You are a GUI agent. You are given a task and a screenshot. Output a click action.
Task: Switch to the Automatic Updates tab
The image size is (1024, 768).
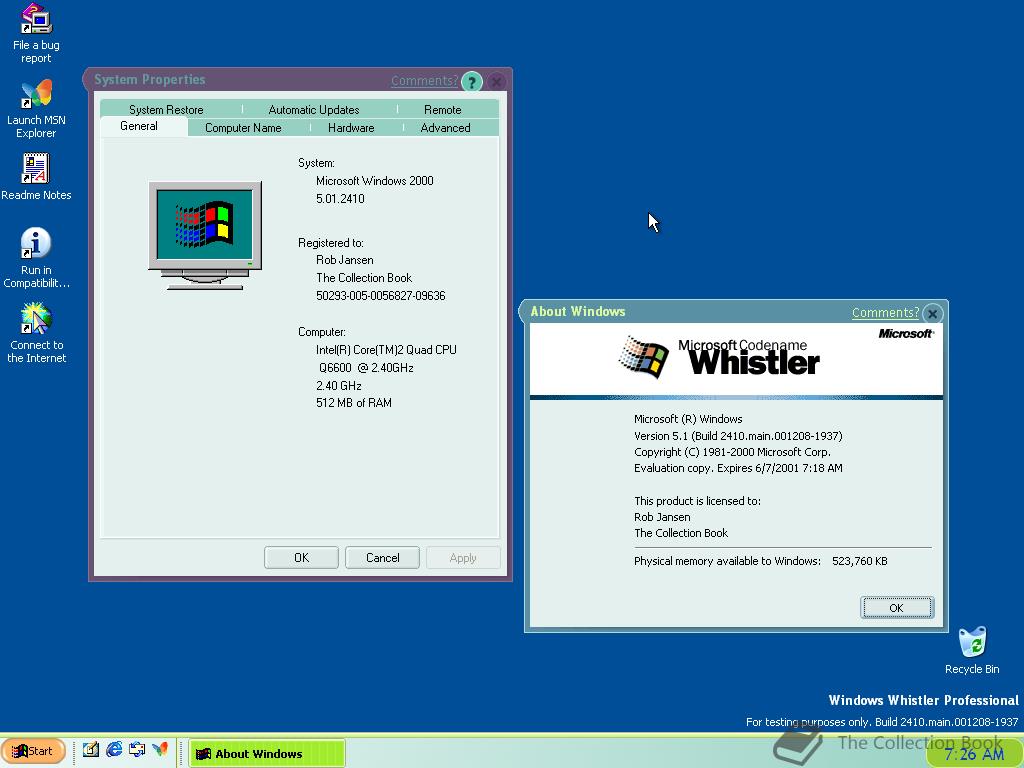(313, 110)
